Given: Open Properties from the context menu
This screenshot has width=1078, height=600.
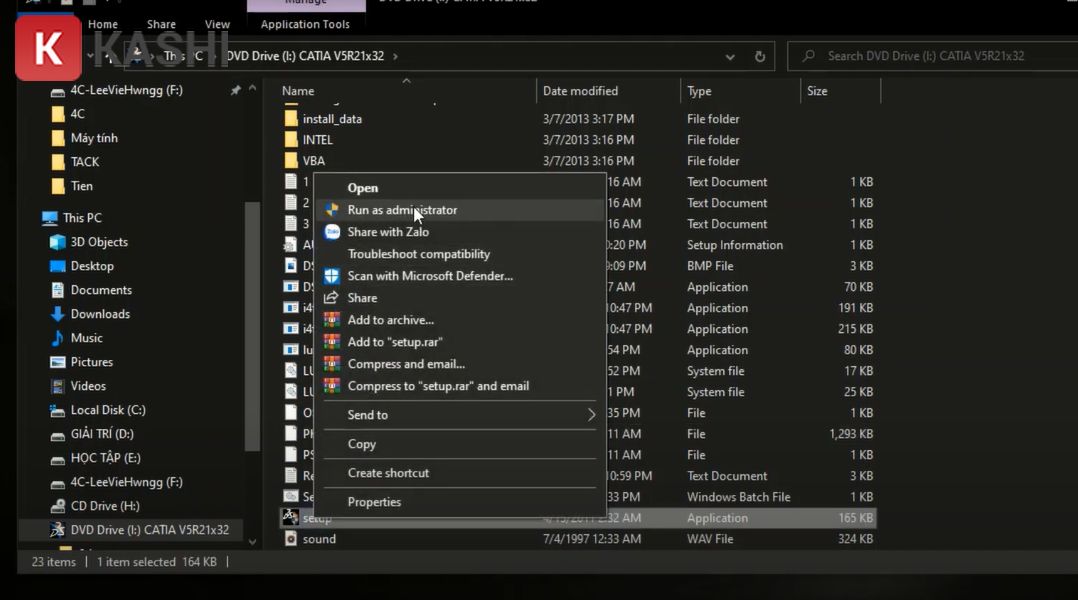Looking at the screenshot, I should 374,502.
